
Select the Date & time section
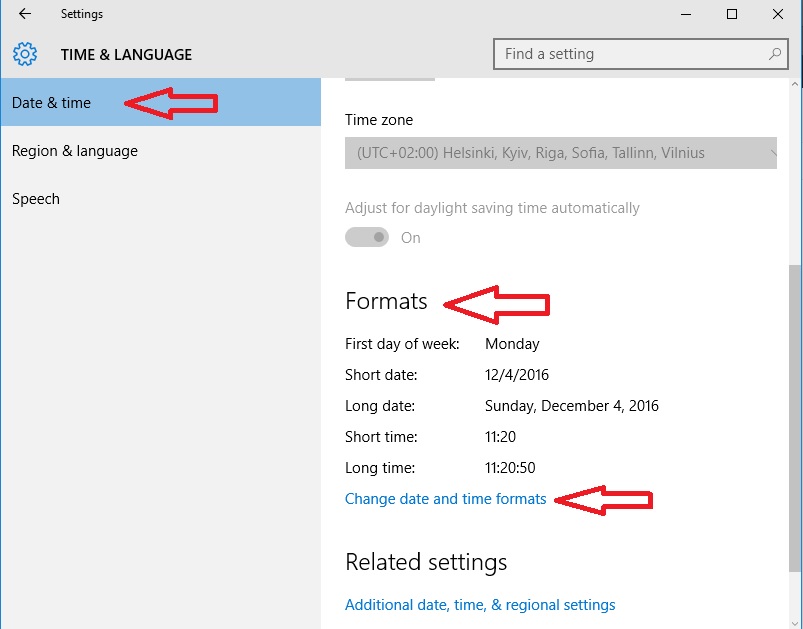click(x=52, y=103)
